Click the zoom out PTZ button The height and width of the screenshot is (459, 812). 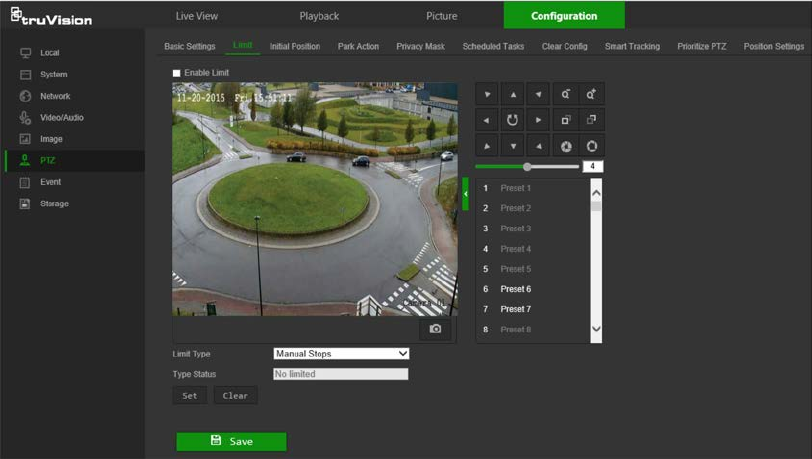[x=565, y=94]
